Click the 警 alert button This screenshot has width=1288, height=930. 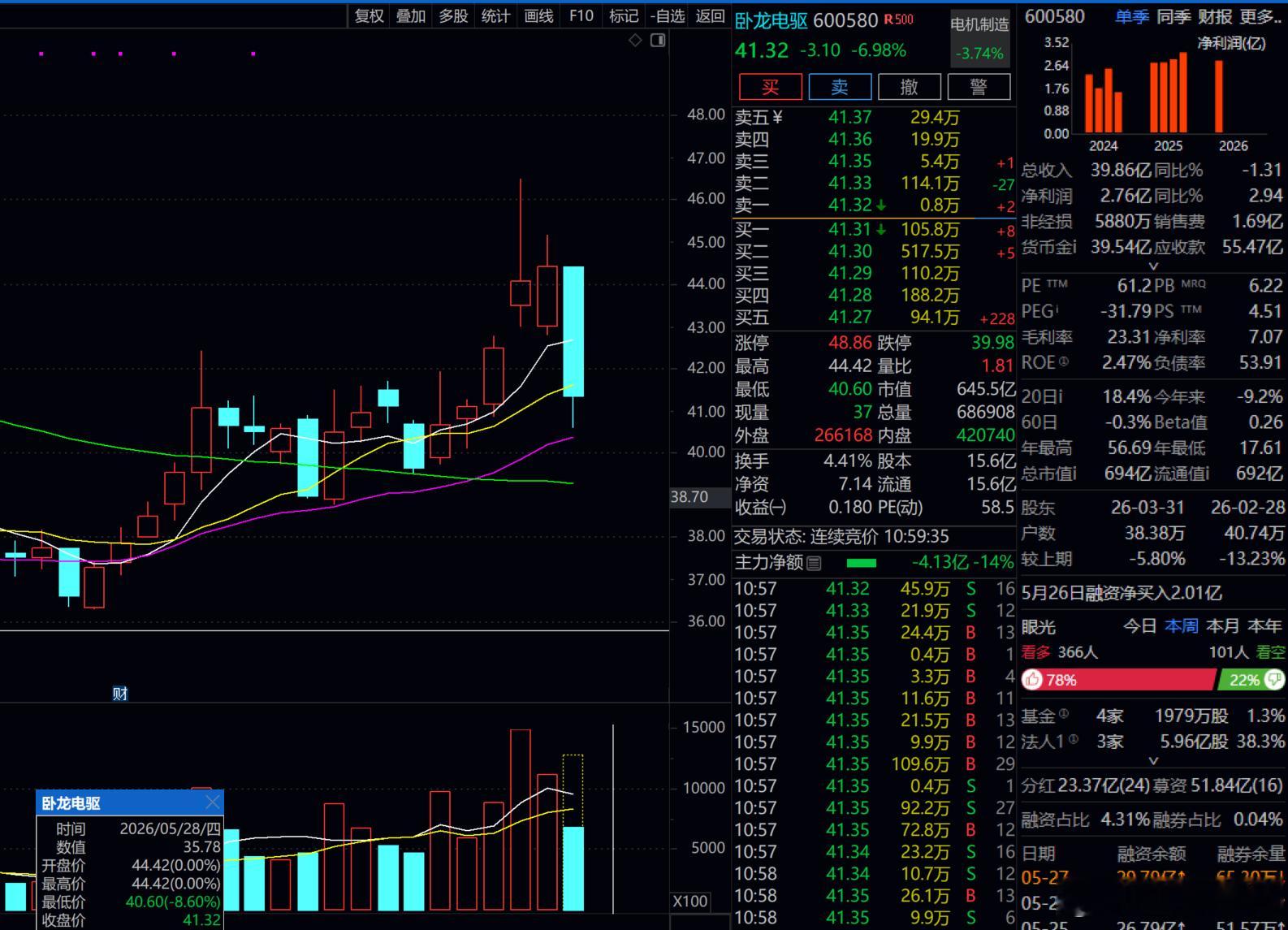[x=979, y=87]
